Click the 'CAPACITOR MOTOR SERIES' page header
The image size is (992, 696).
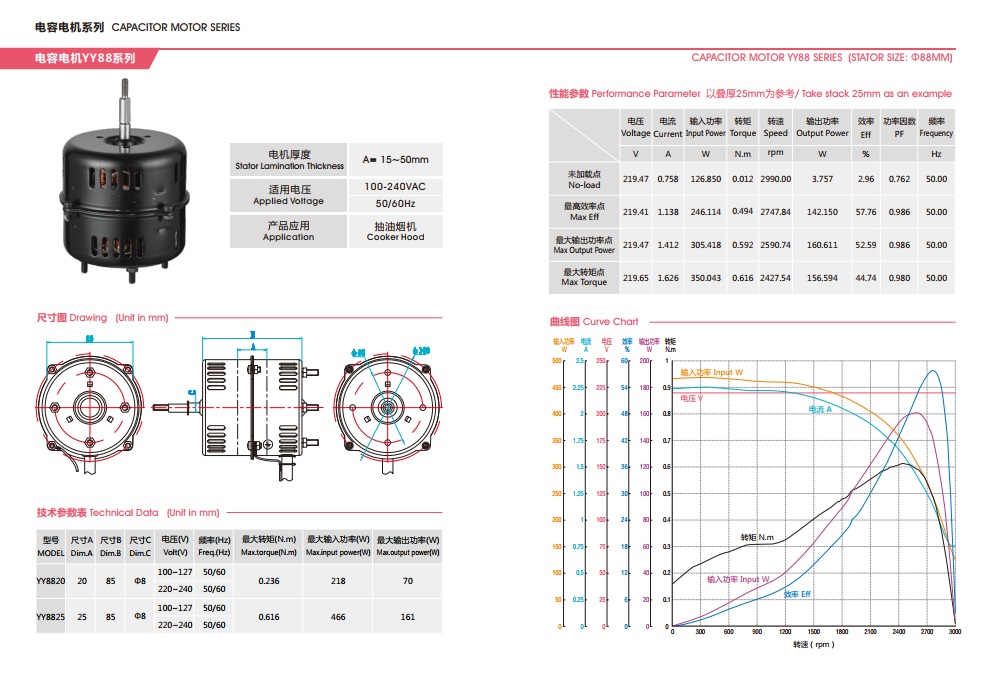(x=176, y=27)
